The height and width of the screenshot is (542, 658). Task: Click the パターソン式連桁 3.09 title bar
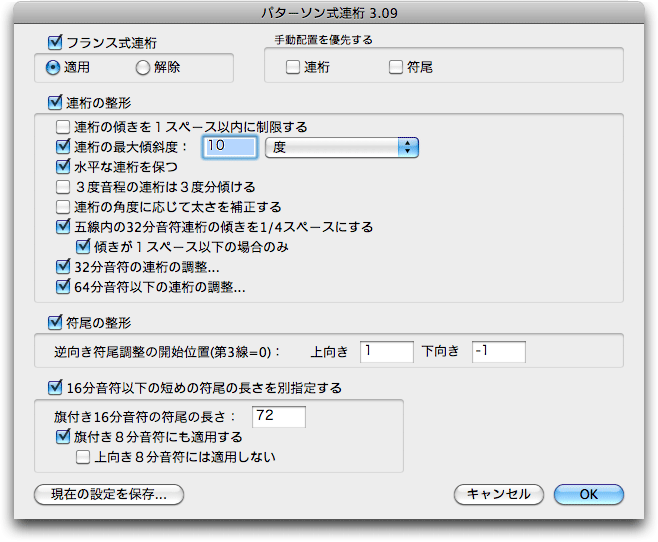click(x=329, y=13)
